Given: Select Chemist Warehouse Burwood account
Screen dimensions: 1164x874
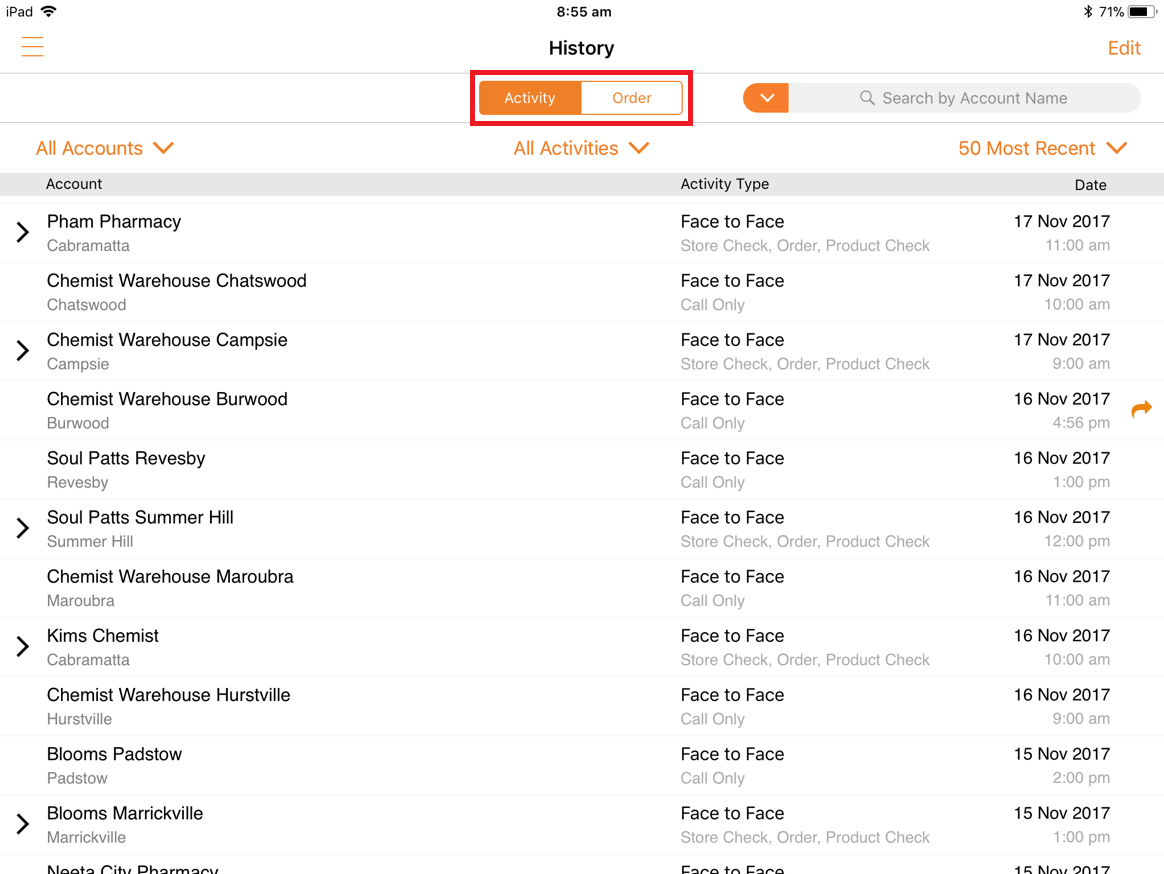Looking at the screenshot, I should pyautogui.click(x=167, y=400).
